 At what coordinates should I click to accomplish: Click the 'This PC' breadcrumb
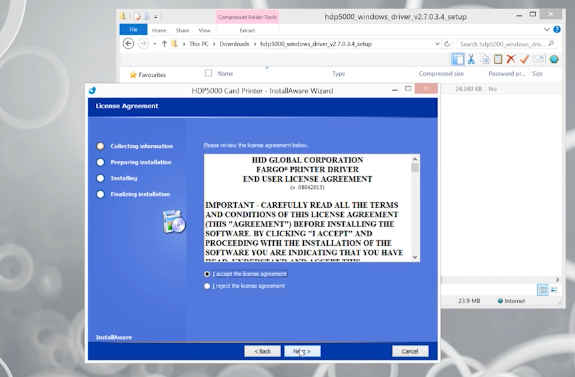pos(199,44)
